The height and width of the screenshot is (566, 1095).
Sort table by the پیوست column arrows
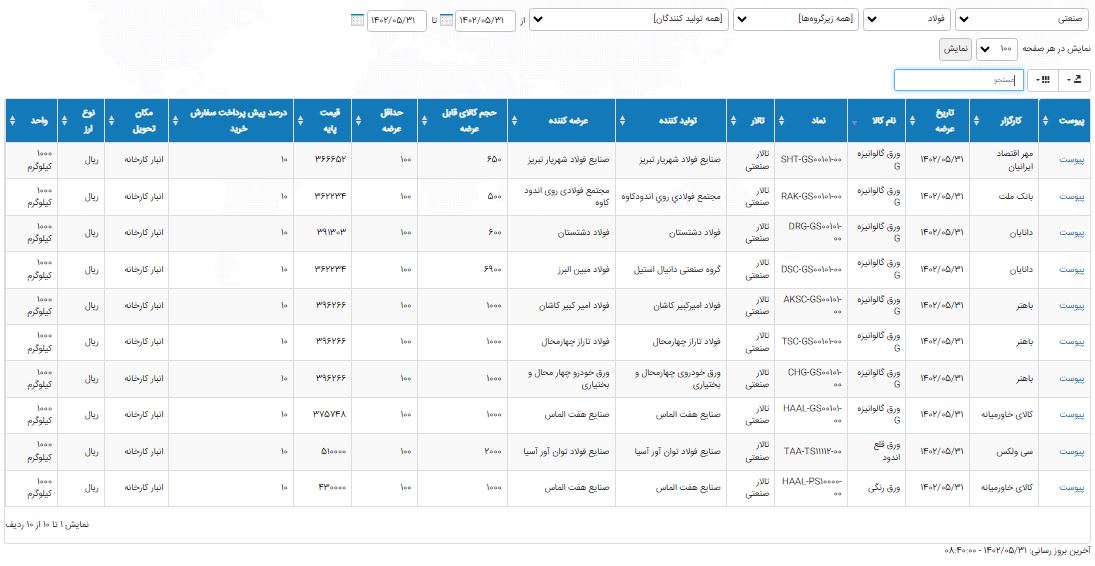[x=1045, y=120]
